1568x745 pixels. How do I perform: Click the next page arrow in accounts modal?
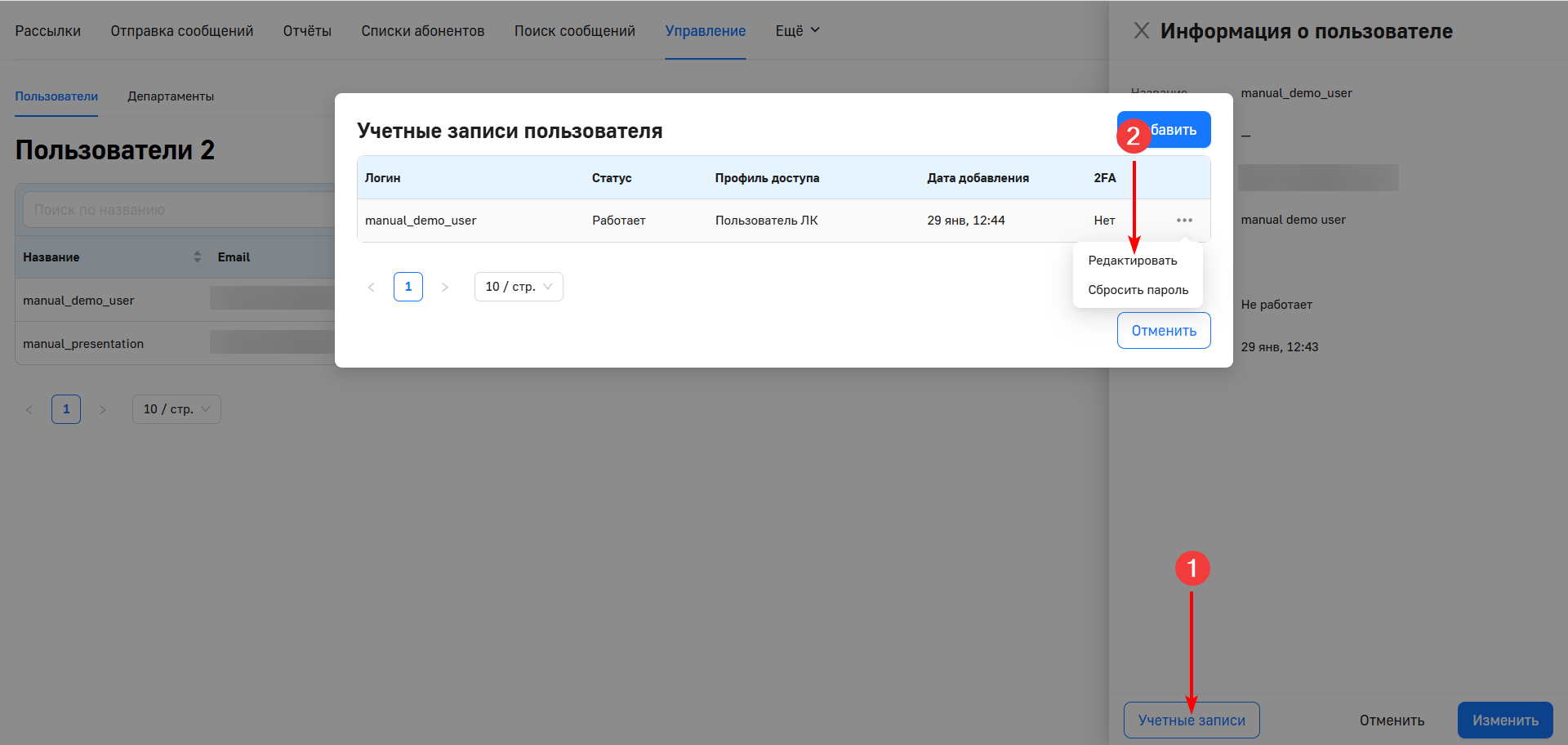[x=445, y=286]
